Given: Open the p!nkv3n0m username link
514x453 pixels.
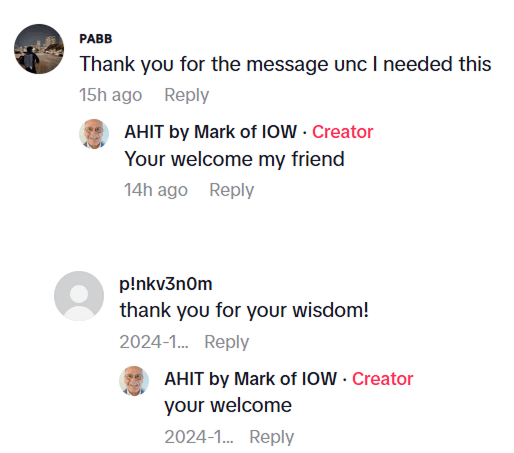Looking at the screenshot, I should (166, 284).
